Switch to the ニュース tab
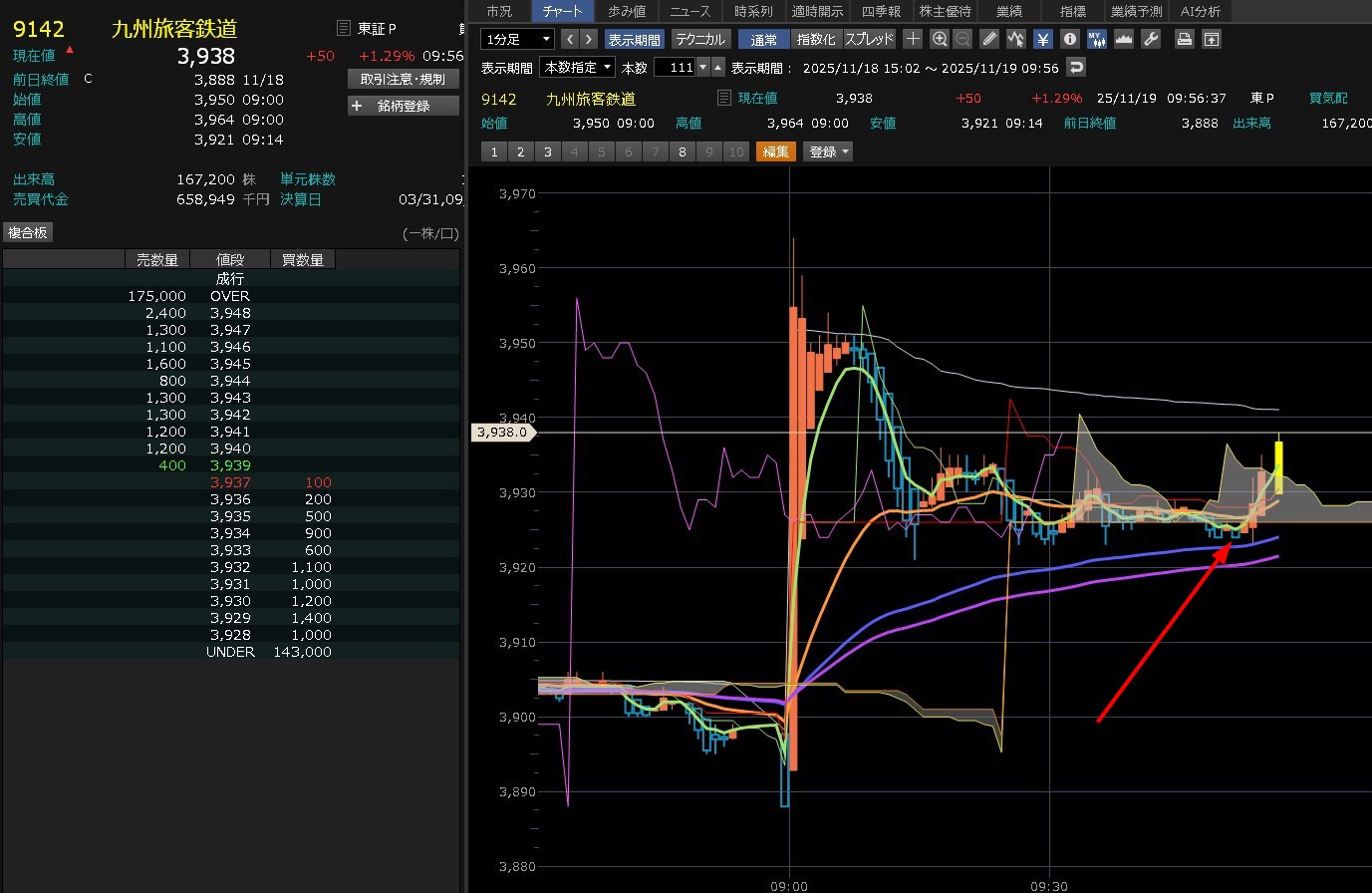This screenshot has width=1372, height=893. point(689,11)
